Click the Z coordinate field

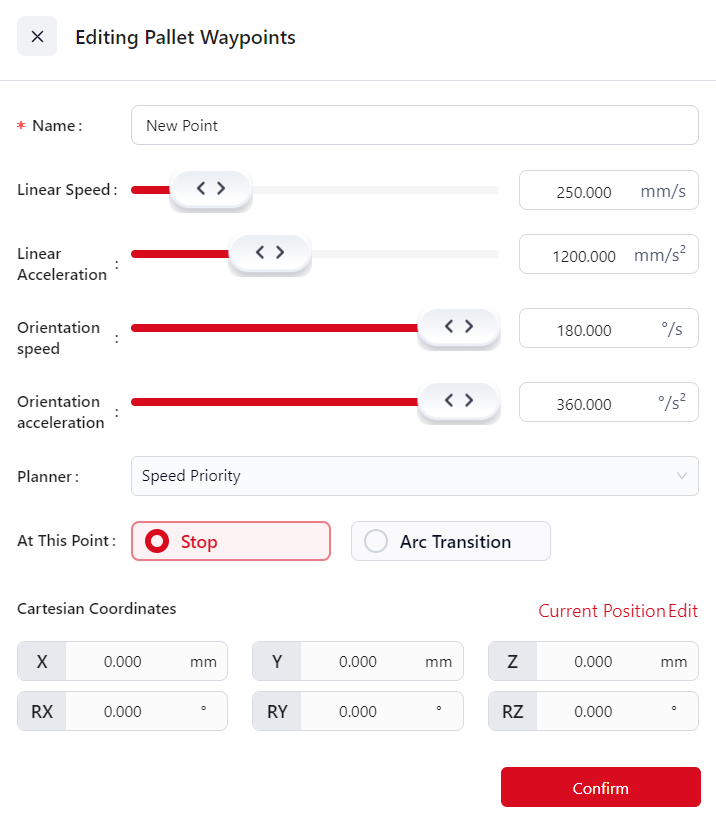594,661
